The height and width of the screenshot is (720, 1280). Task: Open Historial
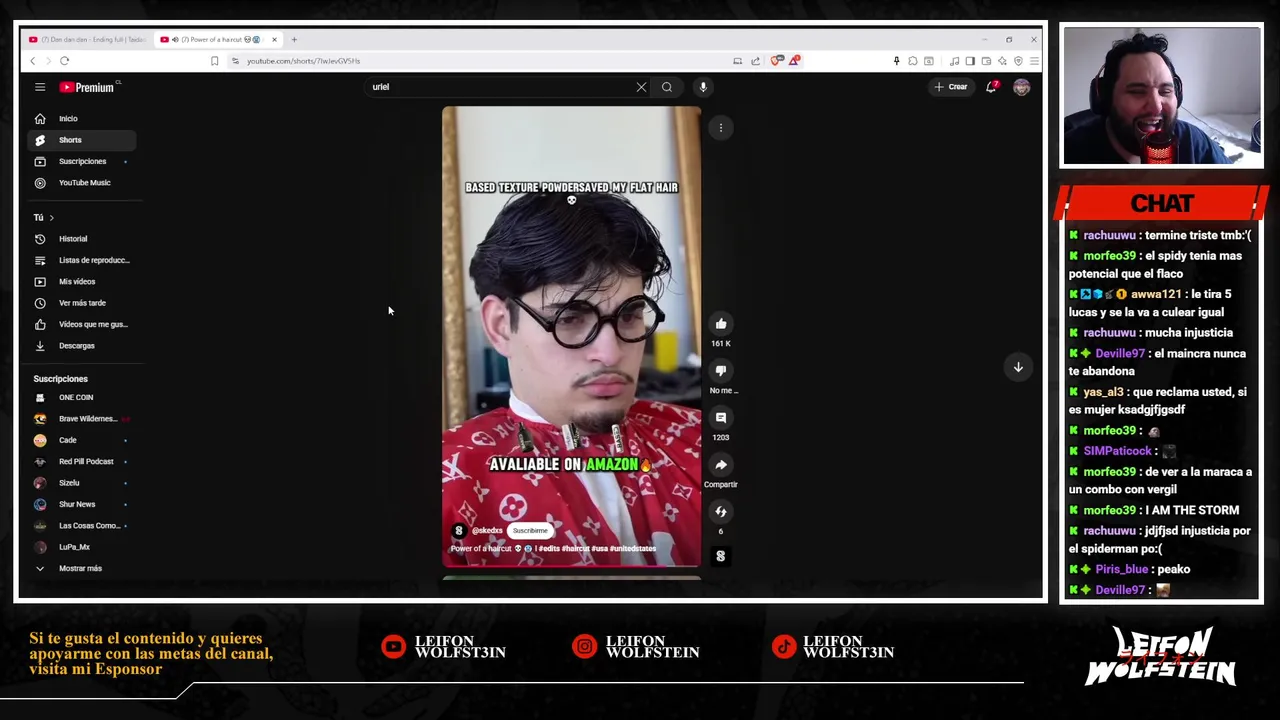pyautogui.click(x=82, y=239)
